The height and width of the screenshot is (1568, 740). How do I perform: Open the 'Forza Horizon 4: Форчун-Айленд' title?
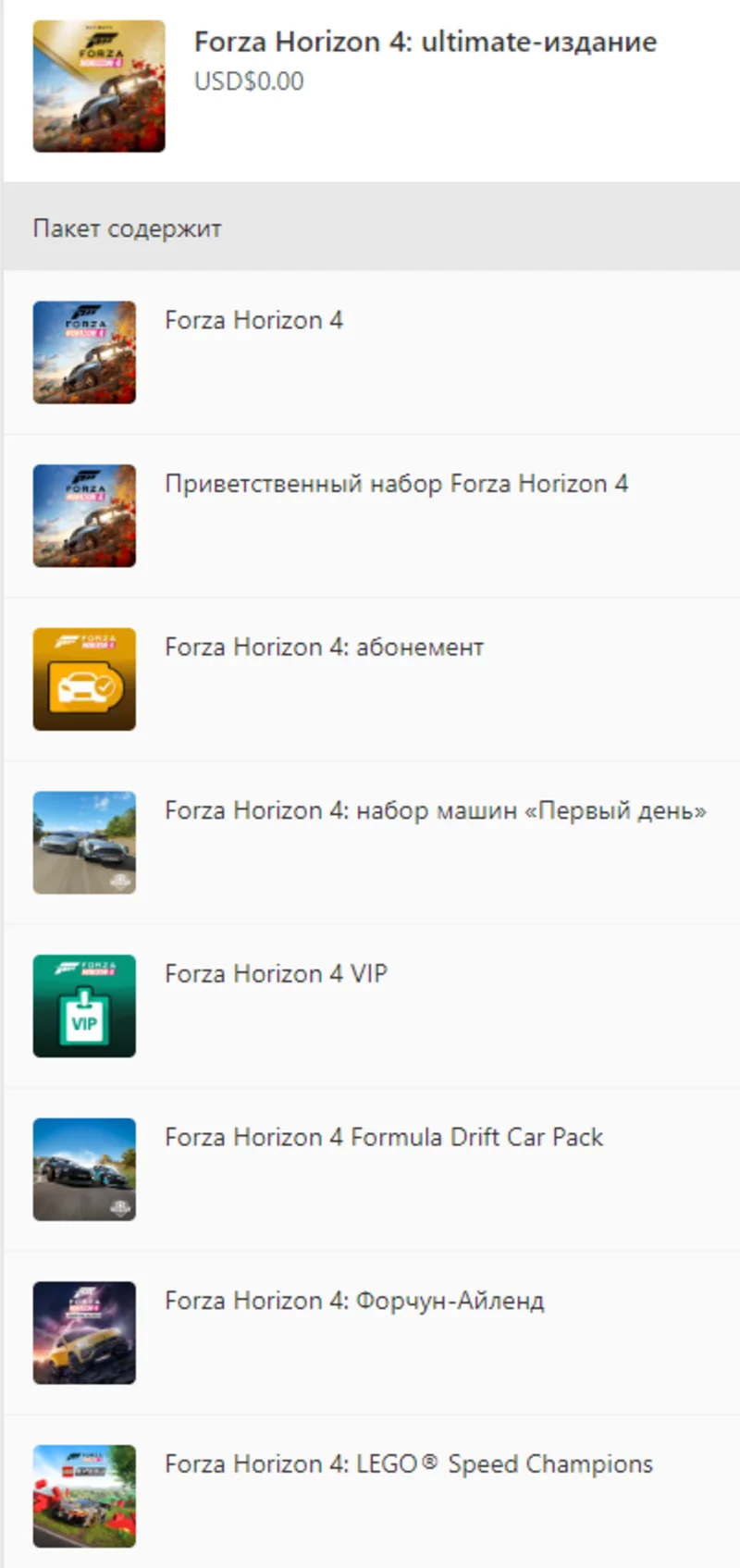click(354, 1302)
